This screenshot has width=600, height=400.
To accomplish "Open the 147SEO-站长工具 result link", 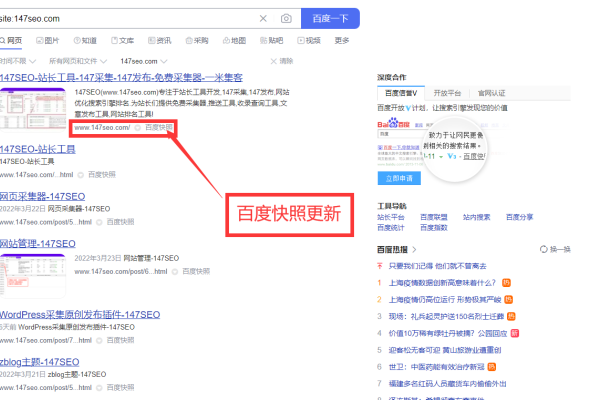I will [38, 149].
